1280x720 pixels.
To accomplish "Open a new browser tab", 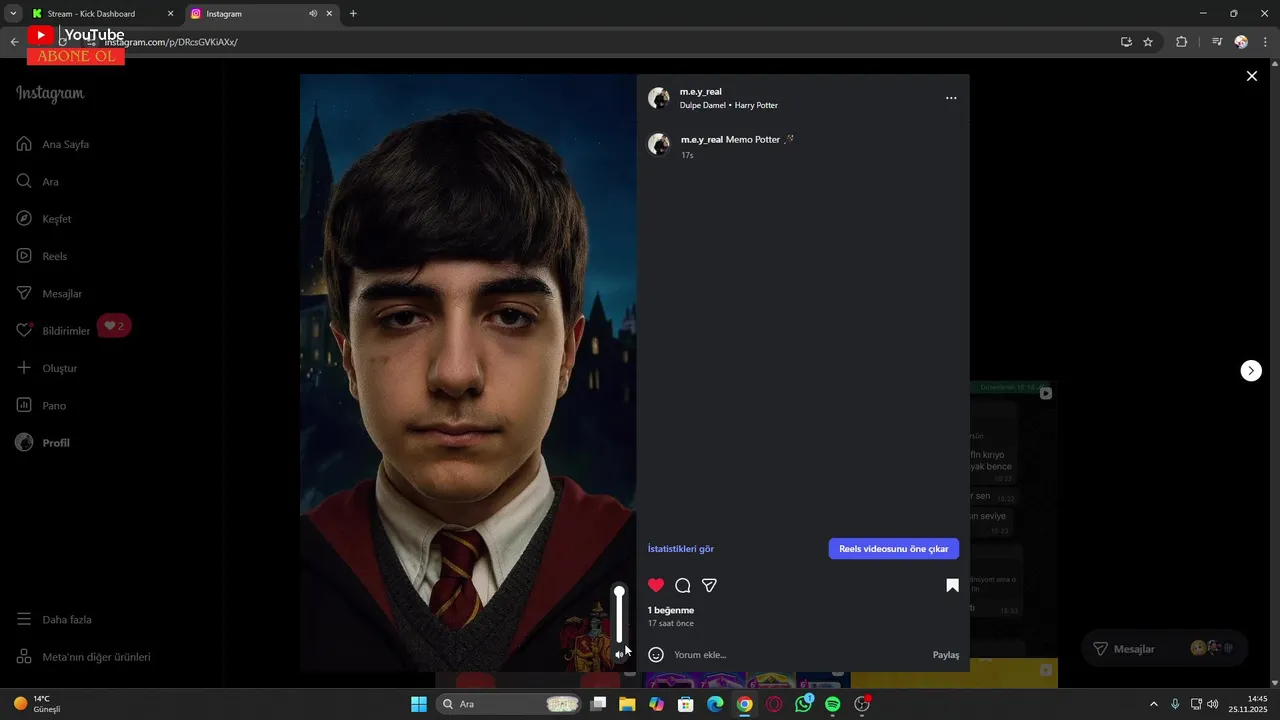I will 353,14.
